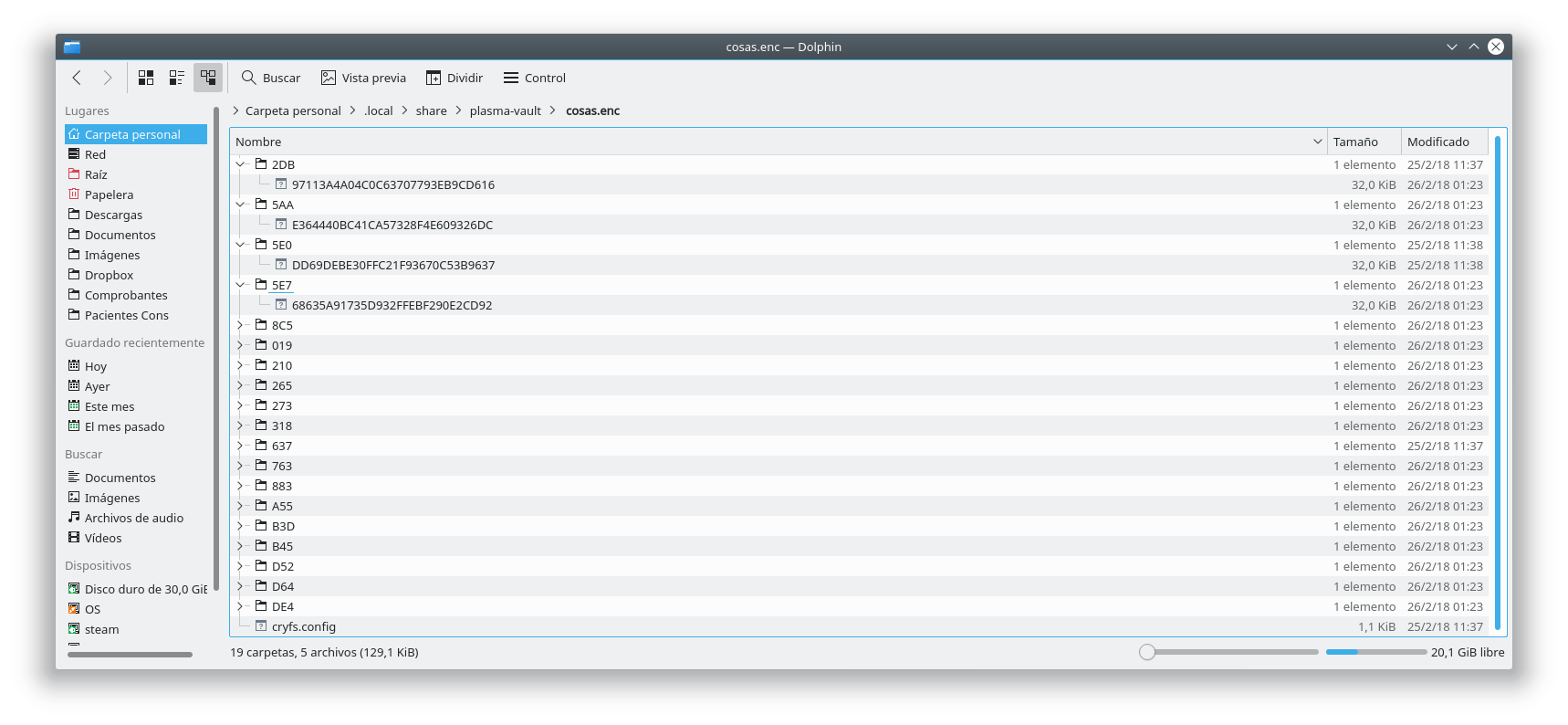Select the 883 folder row
The image size is (1568, 725).
pyautogui.click(x=860, y=486)
